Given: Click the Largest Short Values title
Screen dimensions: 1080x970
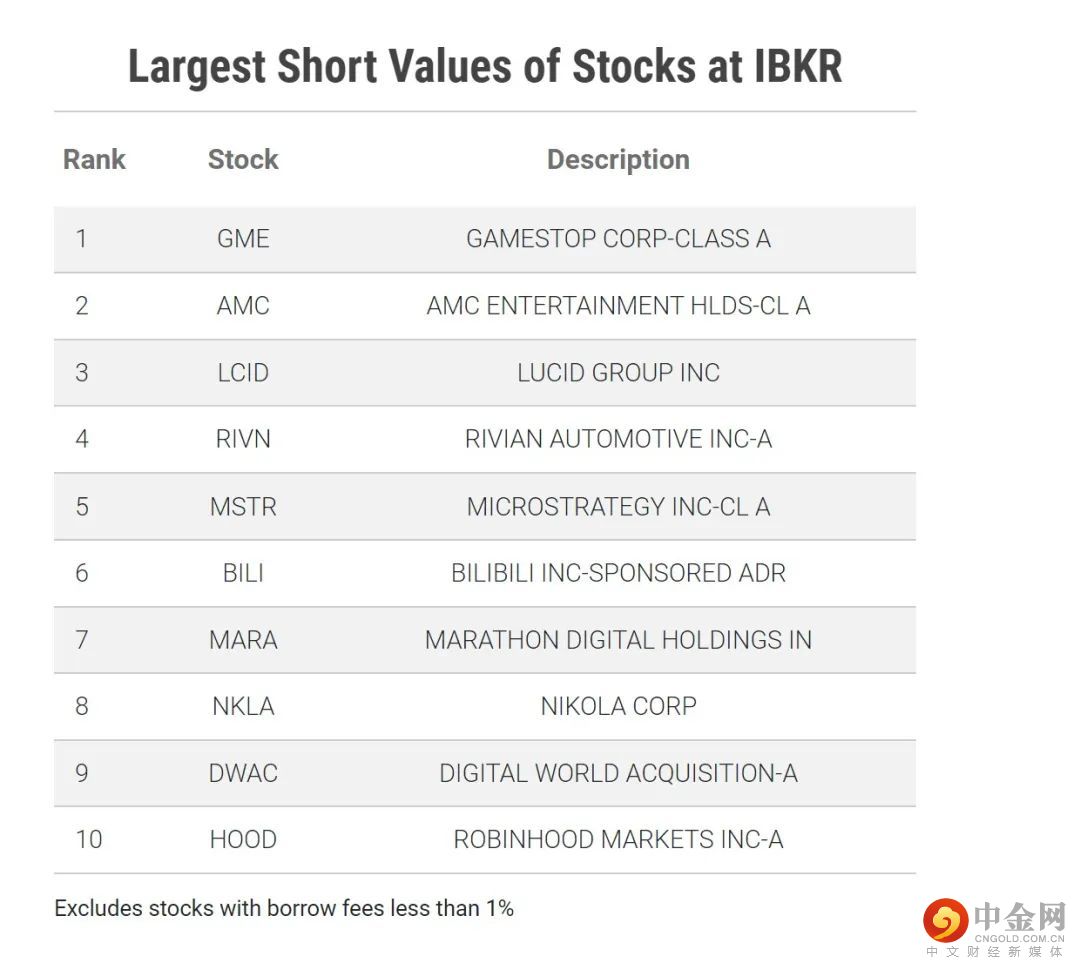Looking at the screenshot, I should [x=485, y=67].
